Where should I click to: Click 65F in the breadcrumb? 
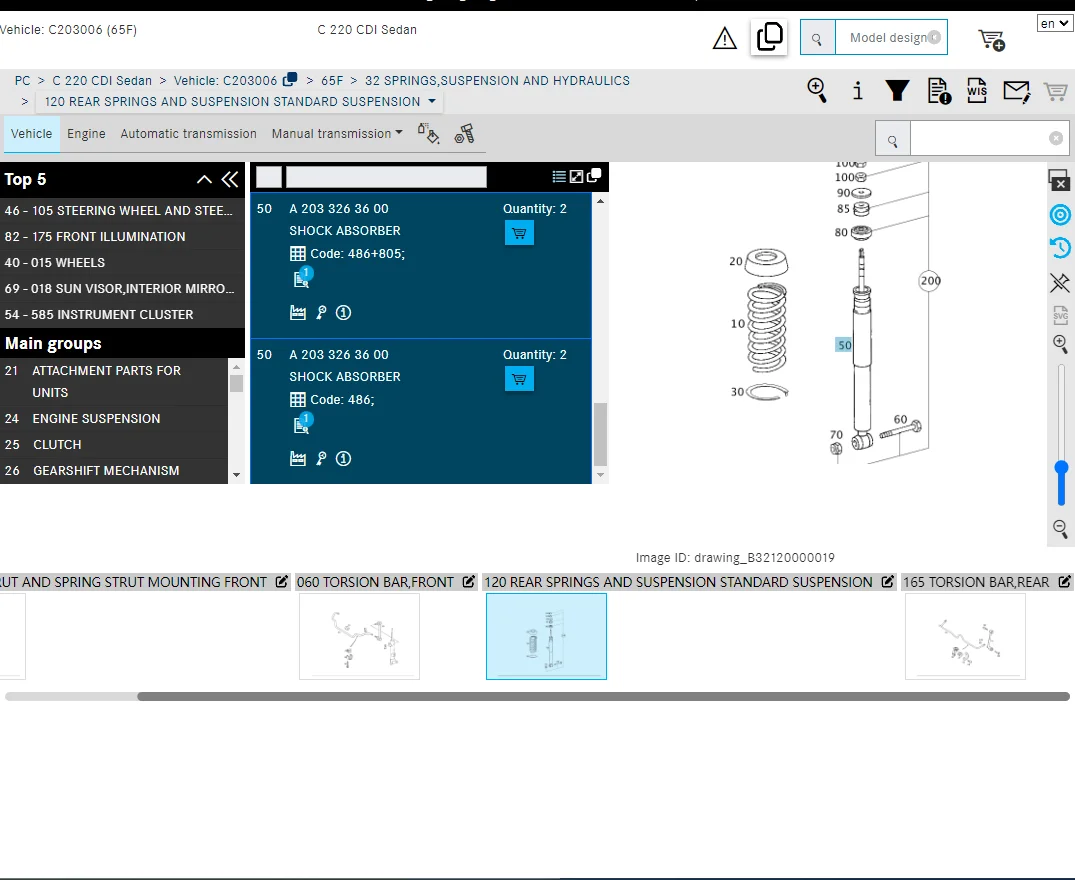pos(333,81)
